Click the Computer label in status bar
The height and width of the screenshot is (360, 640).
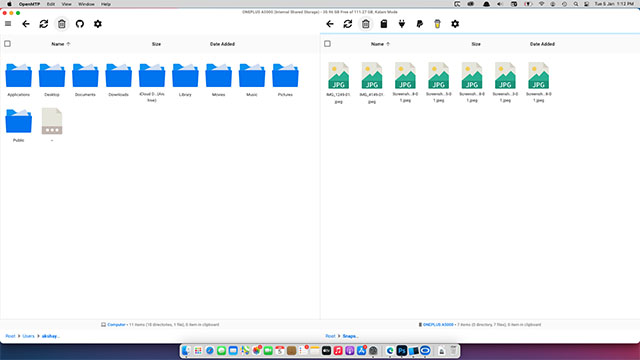[116, 325]
